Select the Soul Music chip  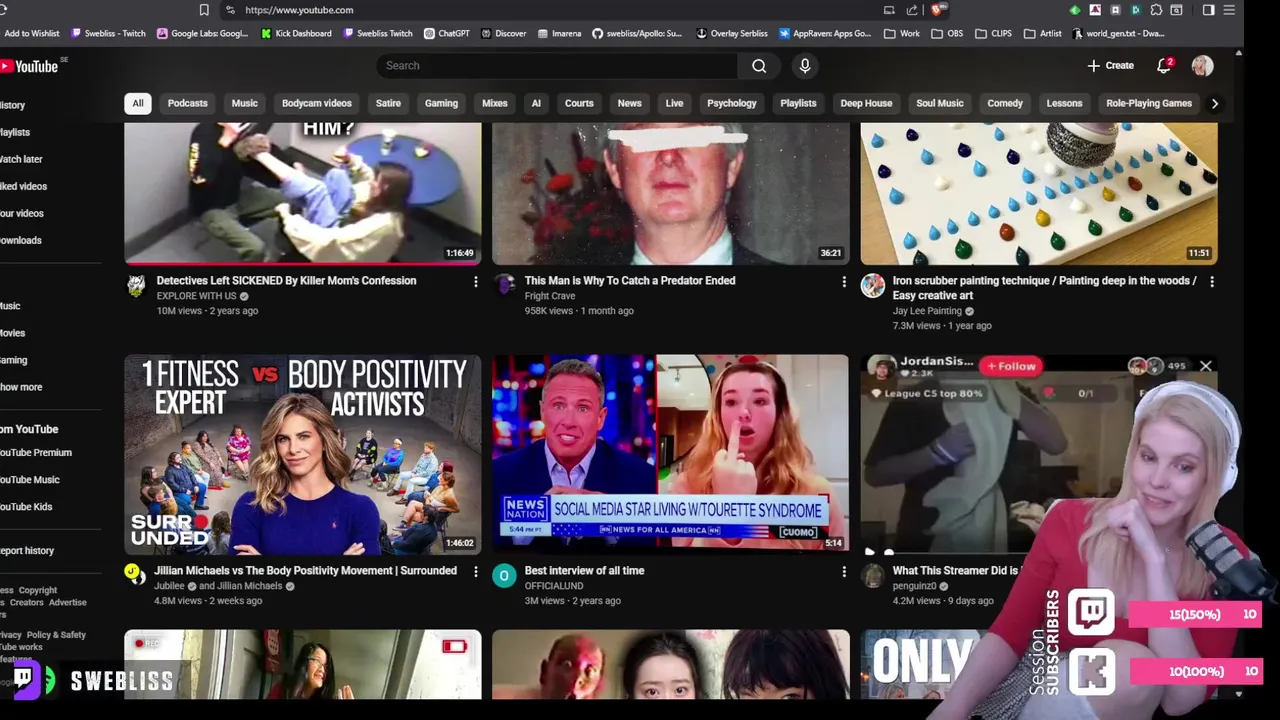coord(940,103)
